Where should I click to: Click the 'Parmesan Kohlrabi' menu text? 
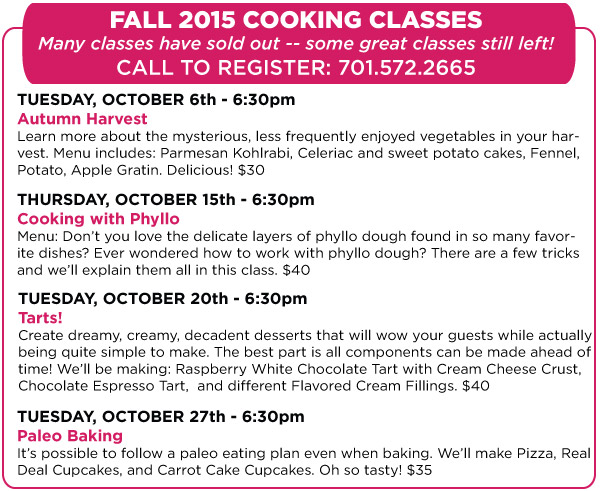(226, 153)
